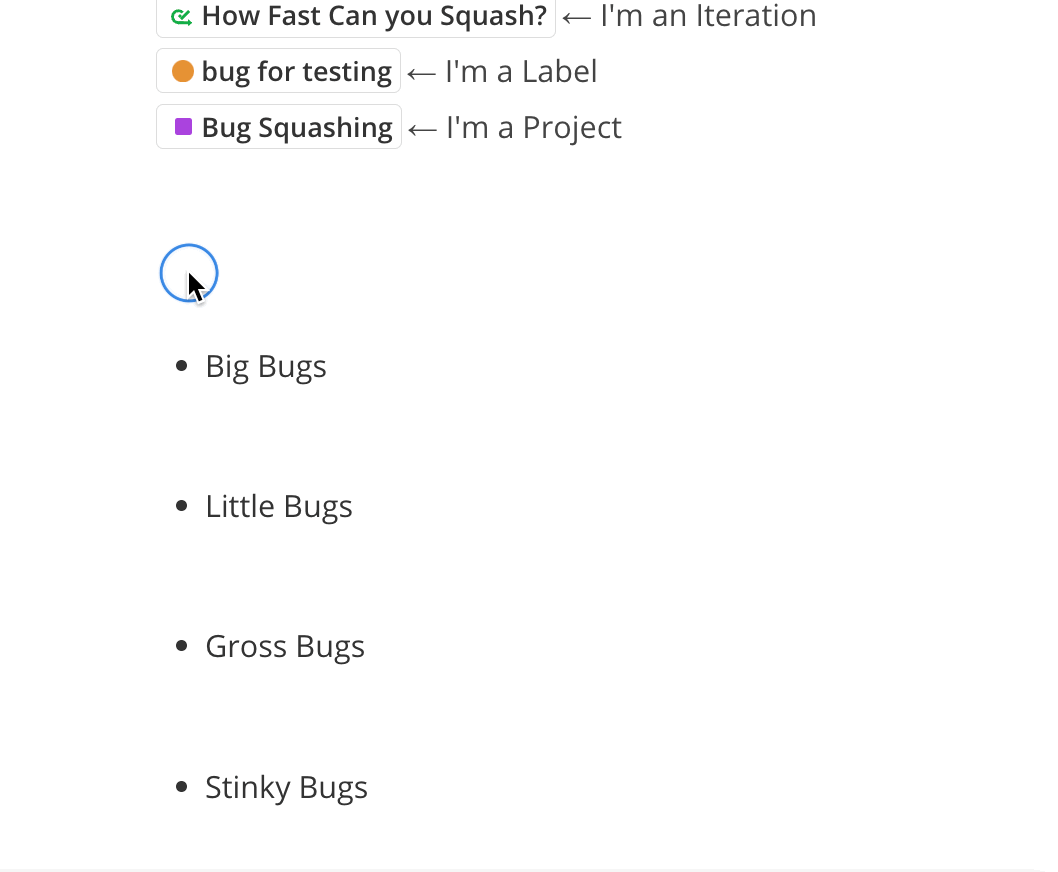Select the Gross Bugs list item
This screenshot has height=872, width=1058.
click(285, 647)
